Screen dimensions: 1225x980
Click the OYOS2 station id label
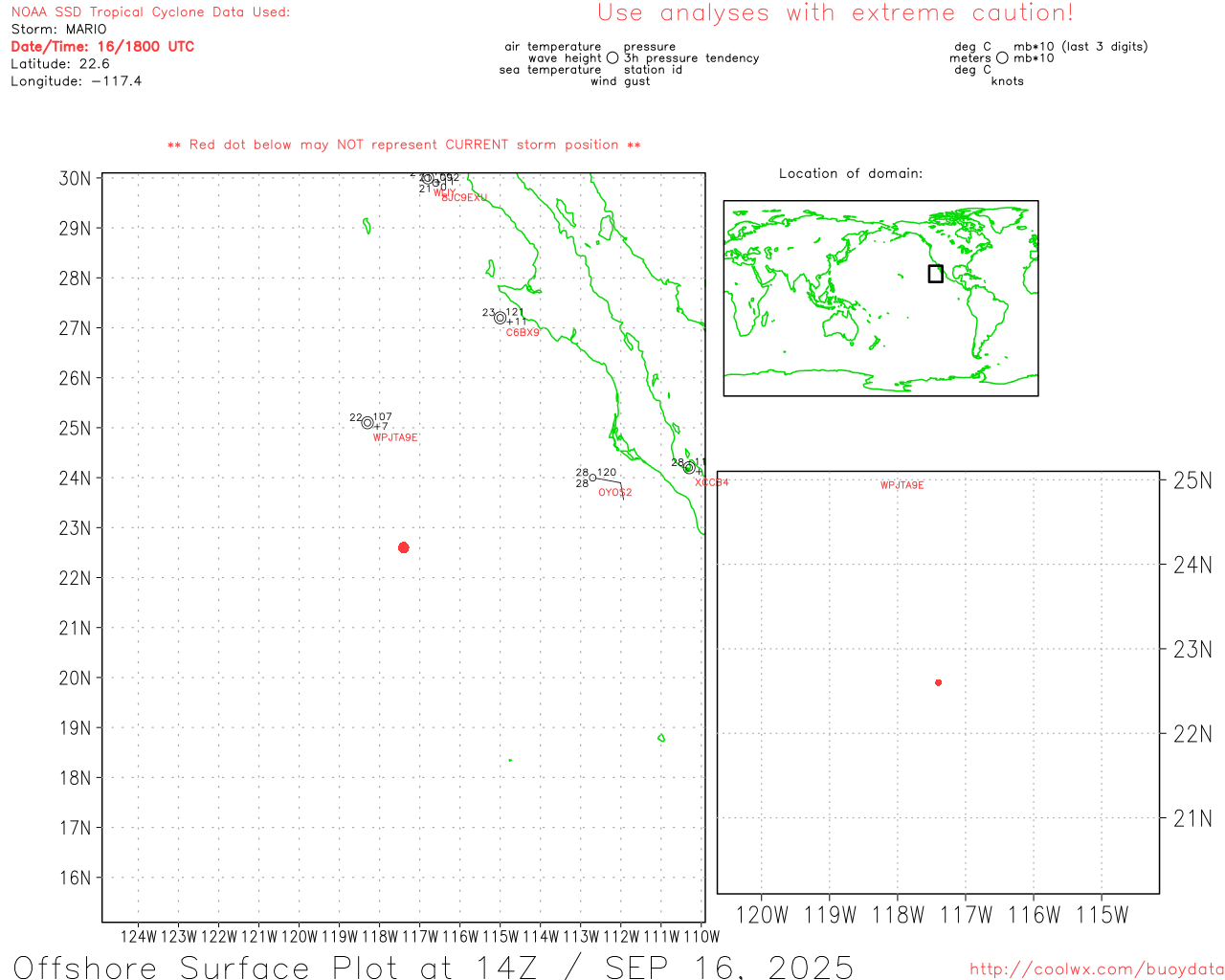click(615, 493)
